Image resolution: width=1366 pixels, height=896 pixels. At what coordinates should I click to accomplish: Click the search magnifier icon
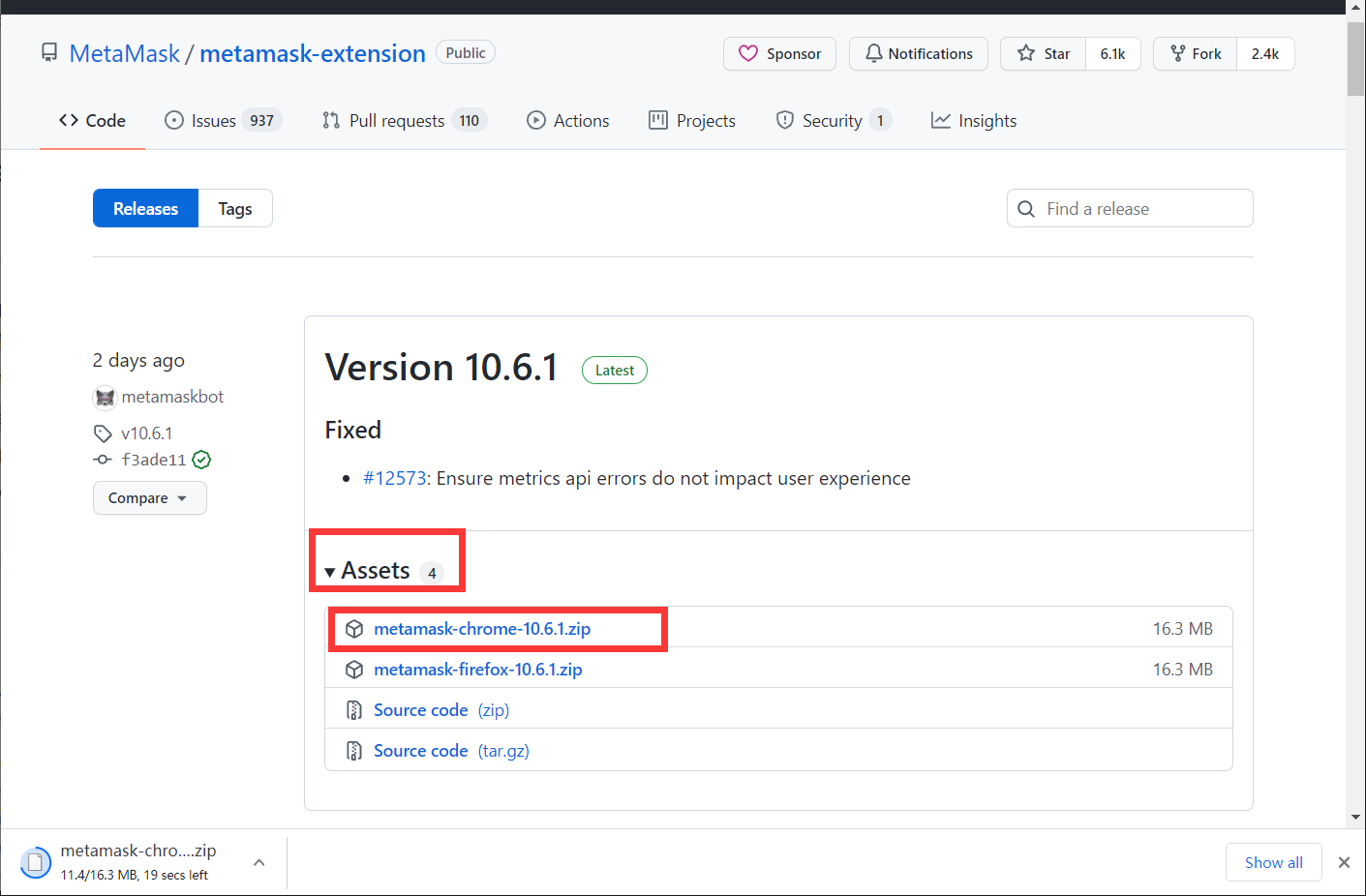pyautogui.click(x=1026, y=208)
